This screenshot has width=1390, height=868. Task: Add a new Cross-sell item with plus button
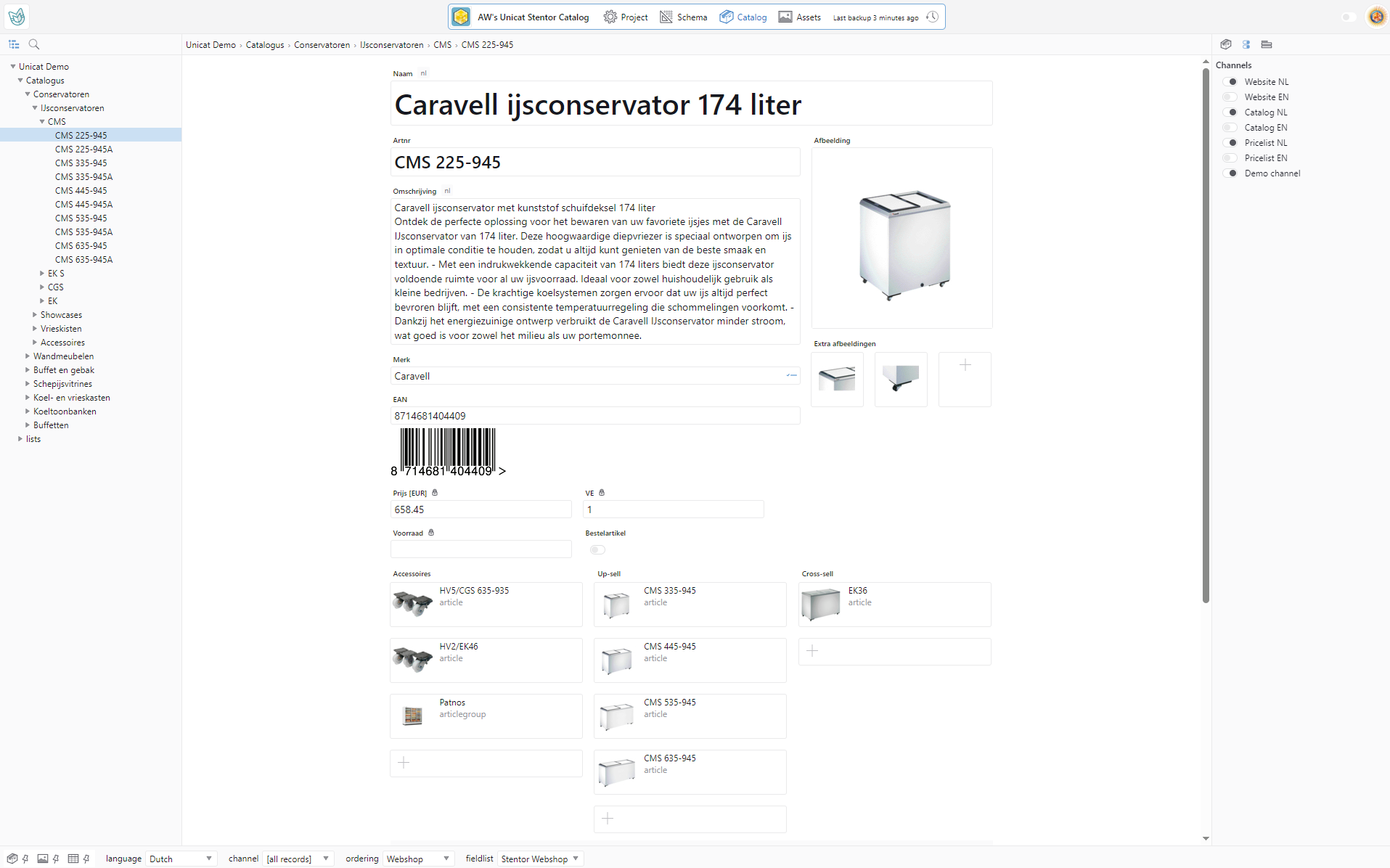click(x=812, y=651)
